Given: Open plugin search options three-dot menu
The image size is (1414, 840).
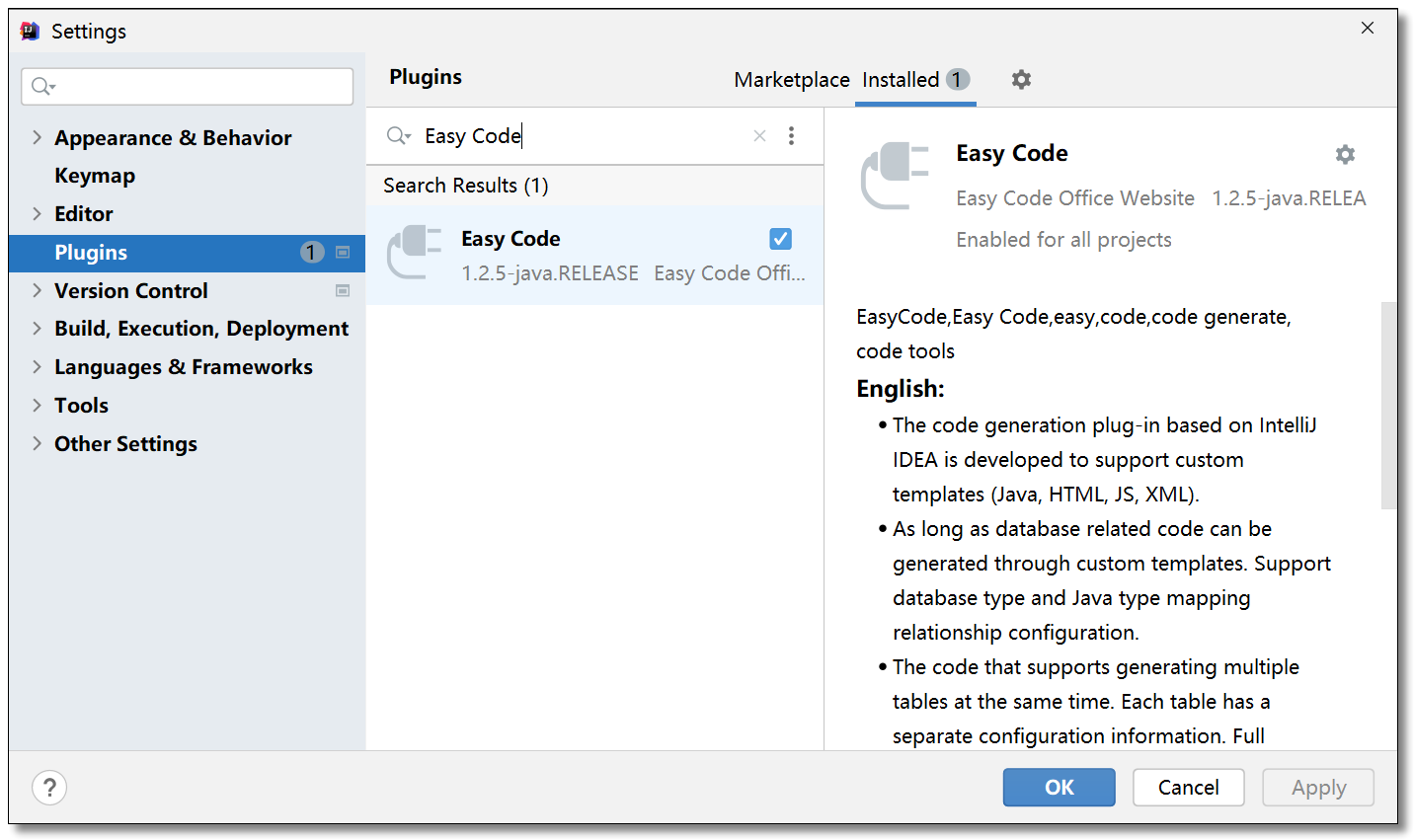Looking at the screenshot, I should (x=791, y=136).
